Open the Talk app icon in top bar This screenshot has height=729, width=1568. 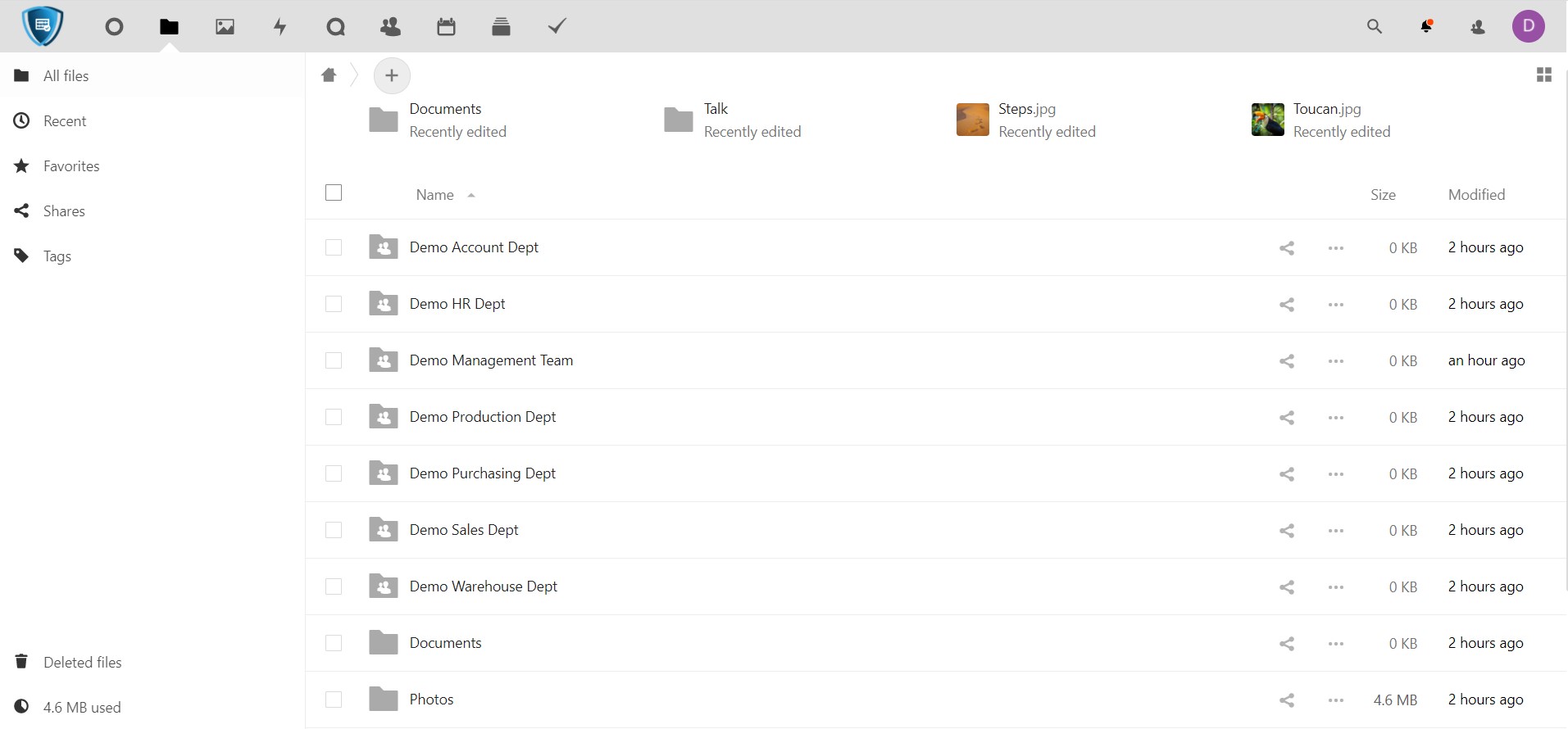click(x=335, y=27)
